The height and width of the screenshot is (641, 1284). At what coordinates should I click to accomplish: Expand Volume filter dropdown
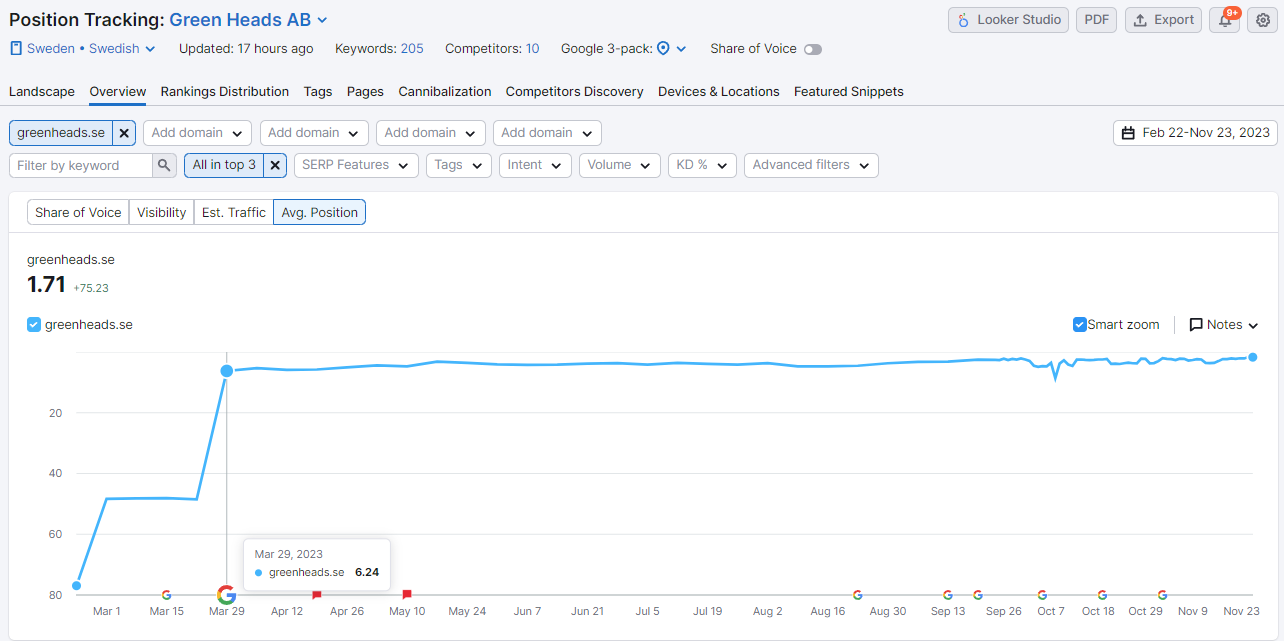pos(620,165)
